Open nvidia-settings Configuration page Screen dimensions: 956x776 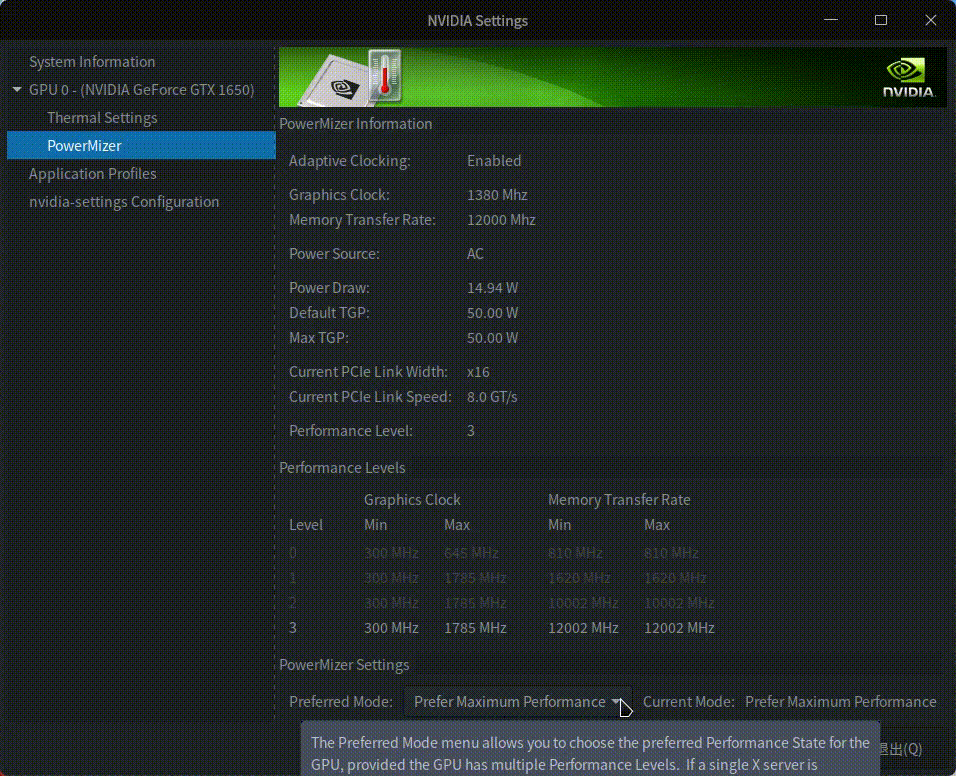[124, 202]
